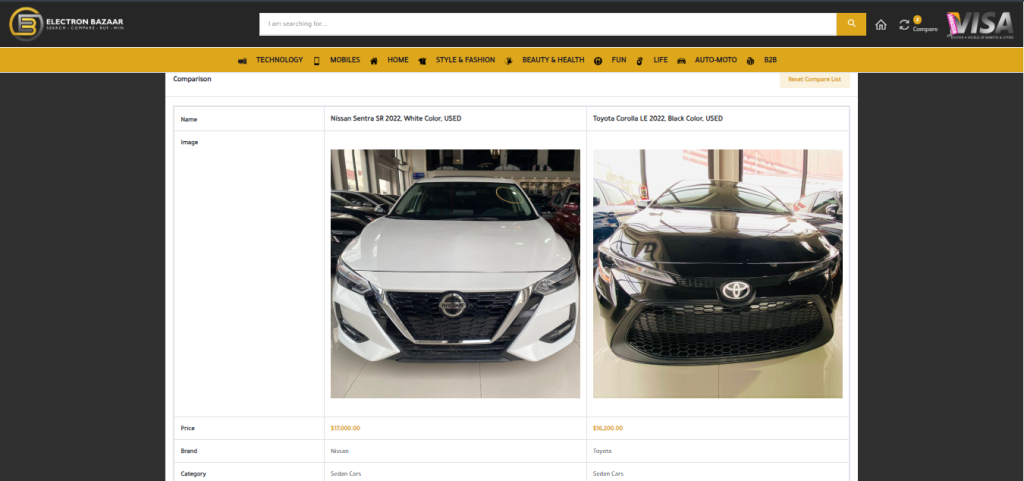Click the orange search magnifier button
The height and width of the screenshot is (481, 1024).
[850, 24]
